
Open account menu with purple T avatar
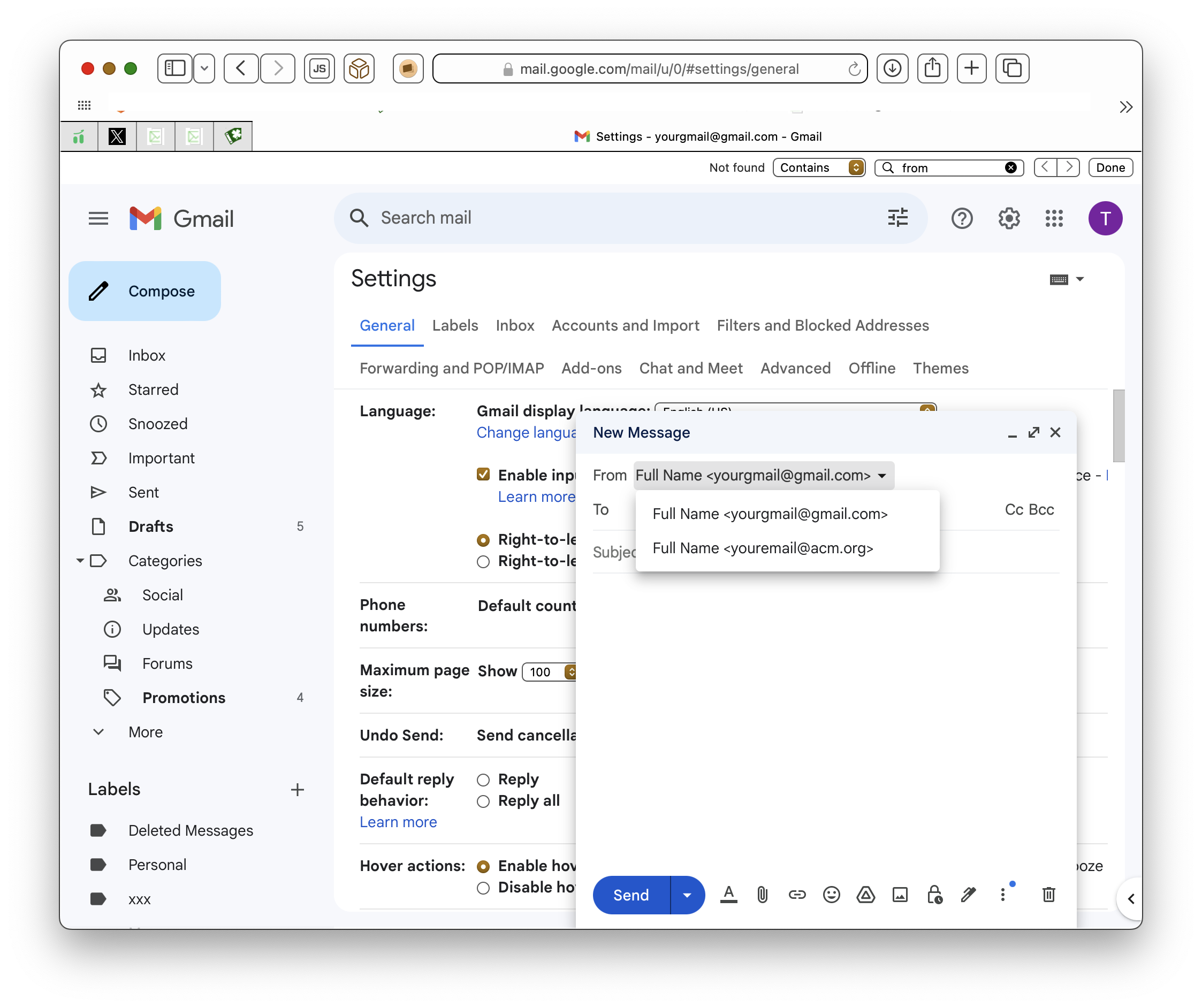point(1105,218)
